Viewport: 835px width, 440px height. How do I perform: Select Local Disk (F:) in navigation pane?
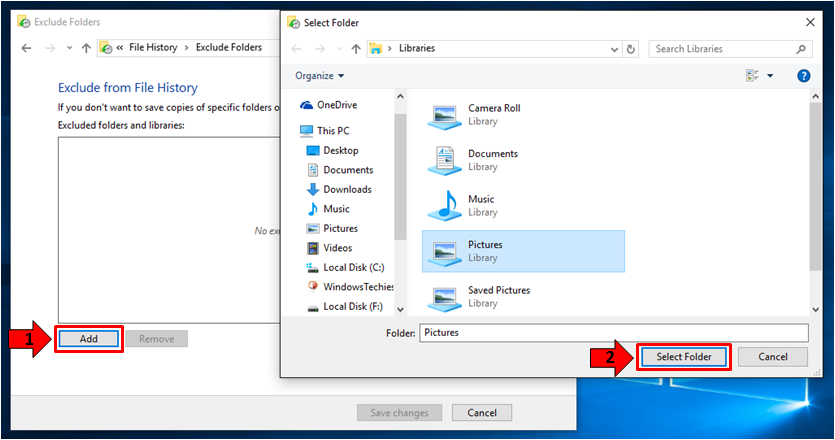(x=345, y=306)
